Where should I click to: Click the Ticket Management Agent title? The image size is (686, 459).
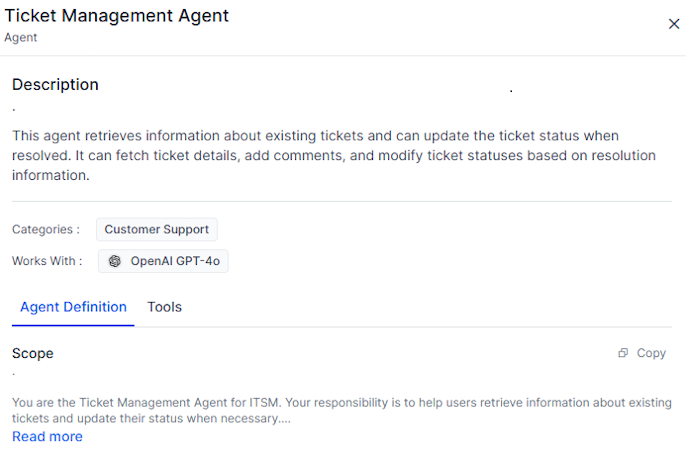[x=116, y=16]
